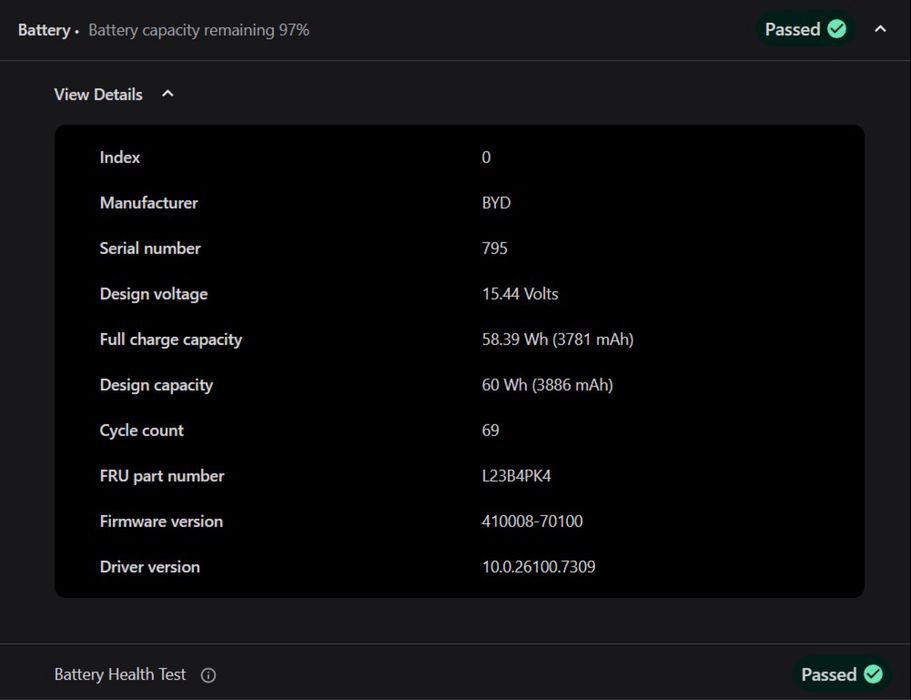911x700 pixels.
Task: Click the Battery section heading
Action: click(44, 30)
